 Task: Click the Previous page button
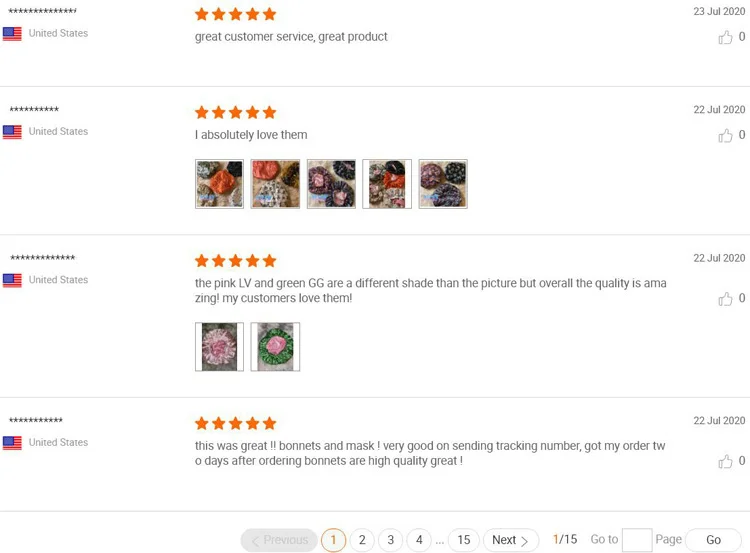tap(279, 540)
